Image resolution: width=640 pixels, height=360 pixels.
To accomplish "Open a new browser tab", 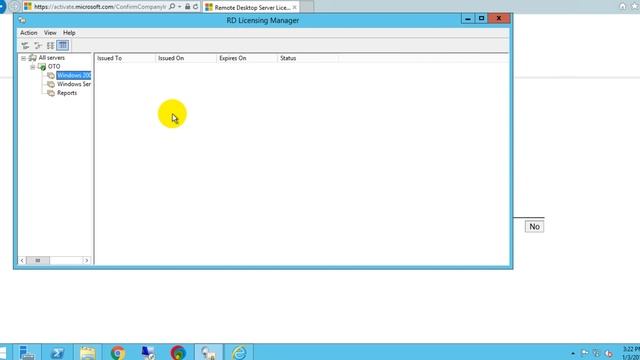I will tap(307, 7).
